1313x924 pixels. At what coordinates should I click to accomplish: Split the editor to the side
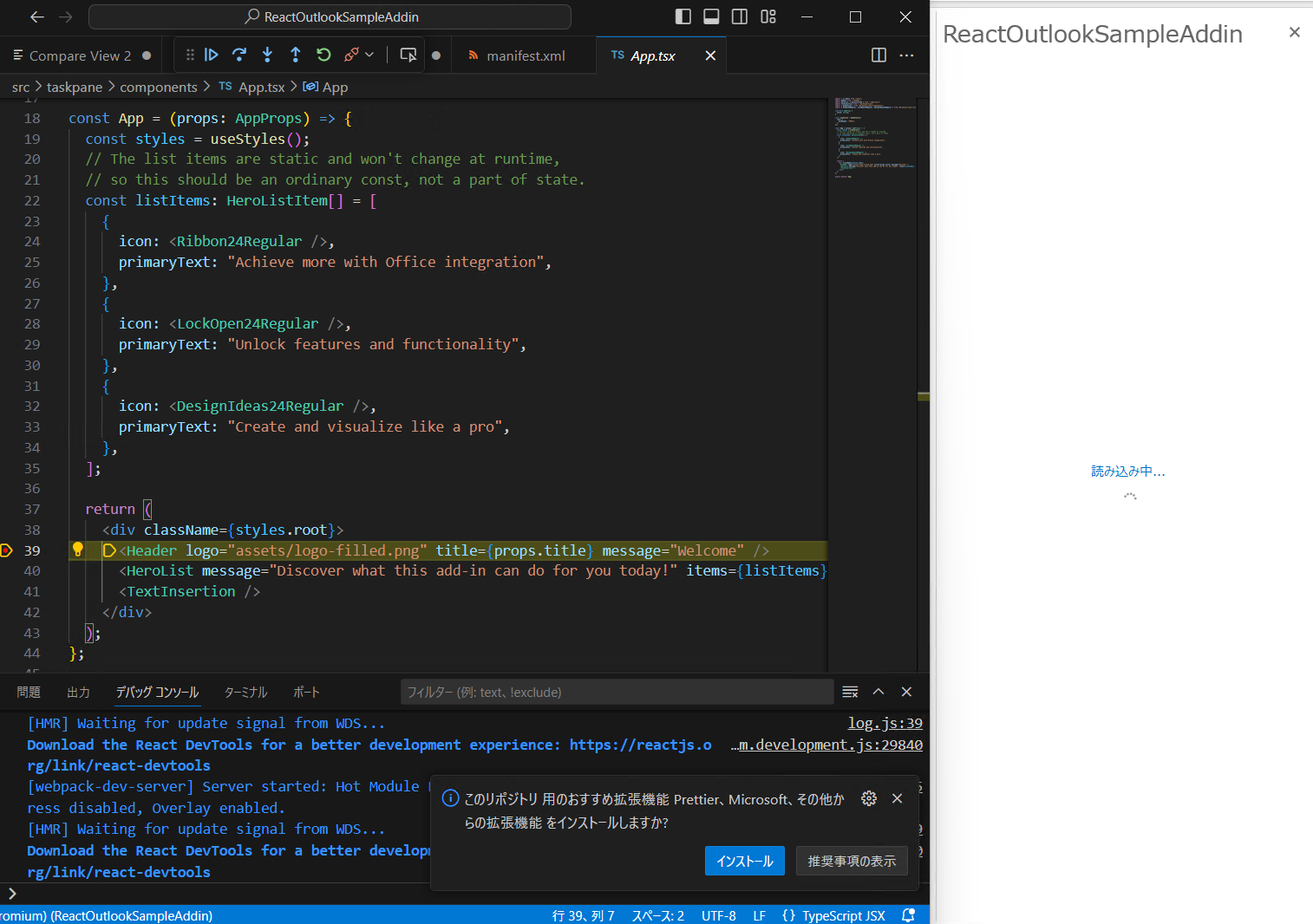tap(879, 55)
